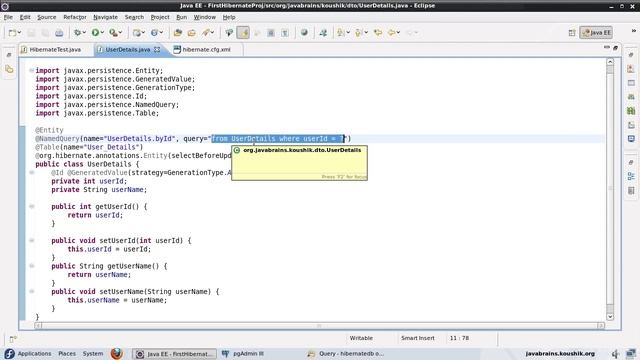Click the Smart Insert status bar entry
Screen dimensions: 640x360
(418, 338)
